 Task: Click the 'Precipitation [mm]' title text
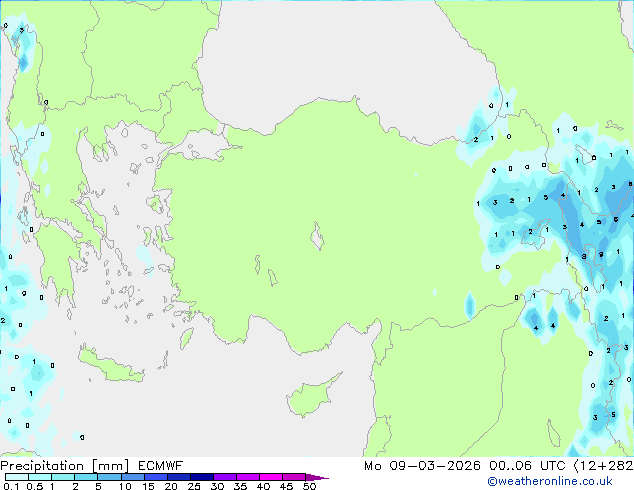[x=65, y=466]
